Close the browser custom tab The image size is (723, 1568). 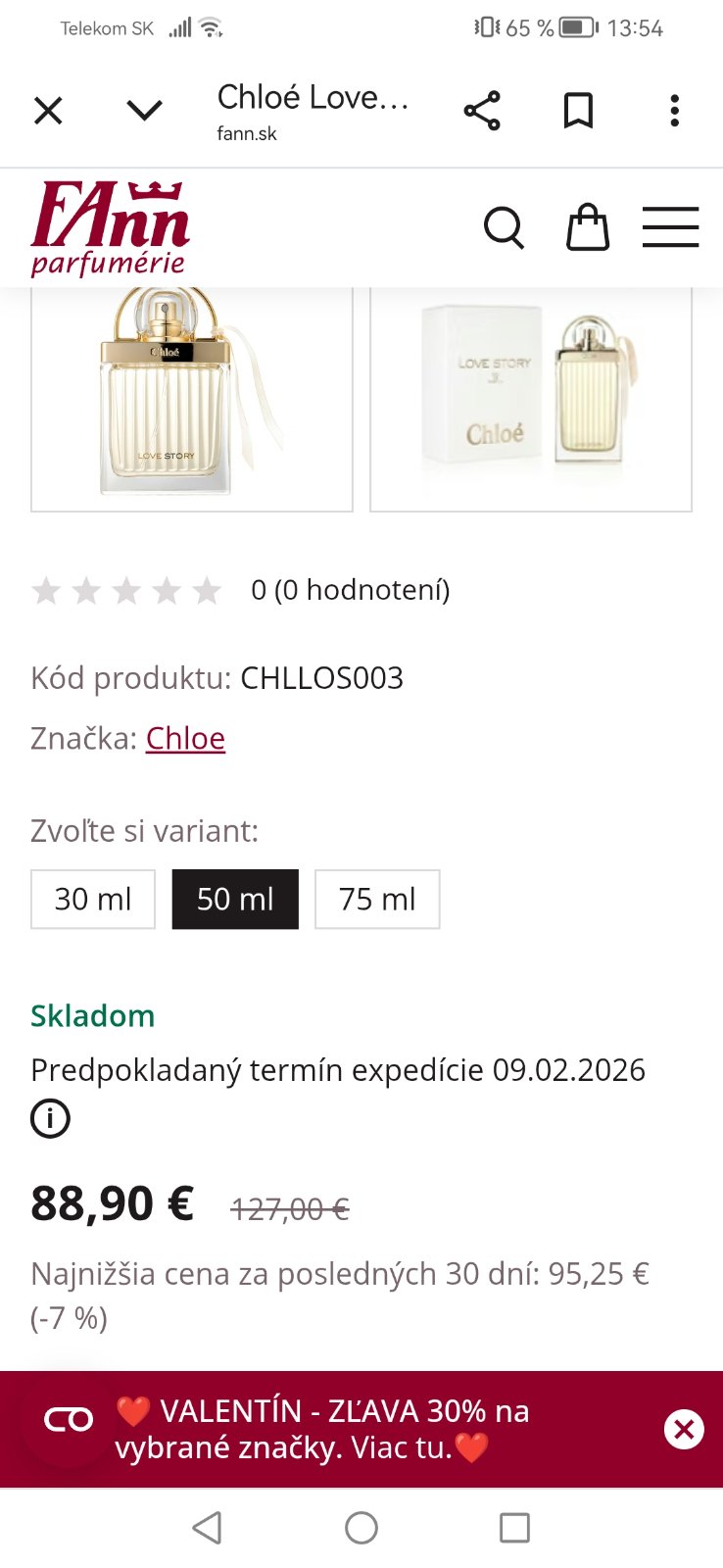click(48, 111)
